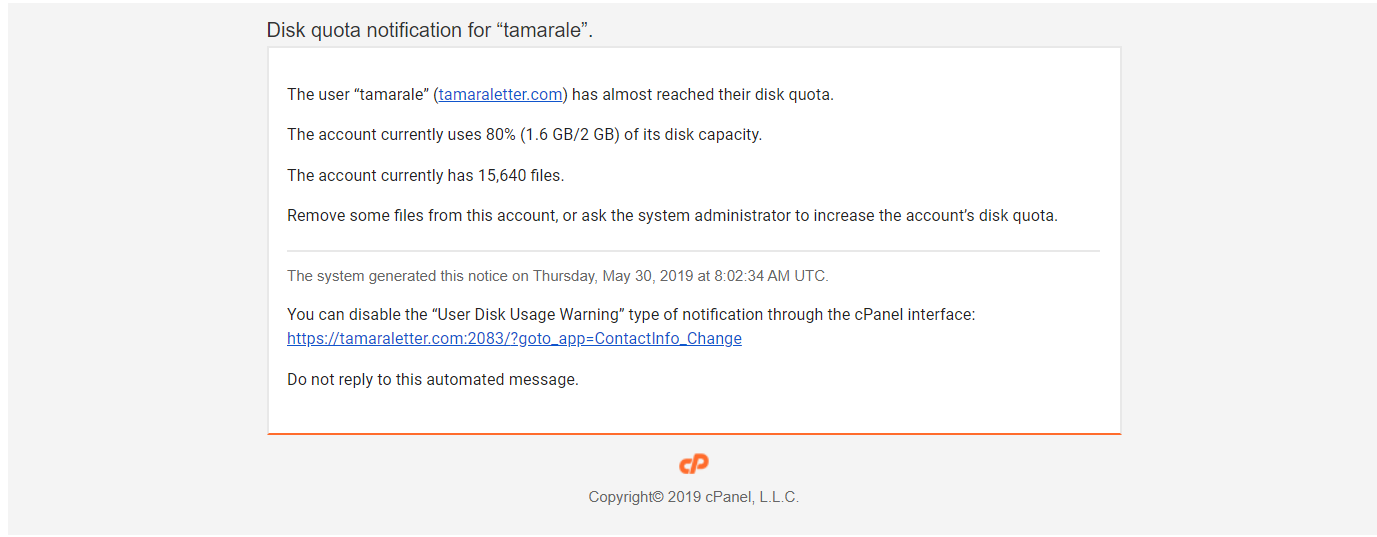The width and height of the screenshot is (1377, 537).
Task: Click "Do not reply" automated message text
Action: [433, 380]
